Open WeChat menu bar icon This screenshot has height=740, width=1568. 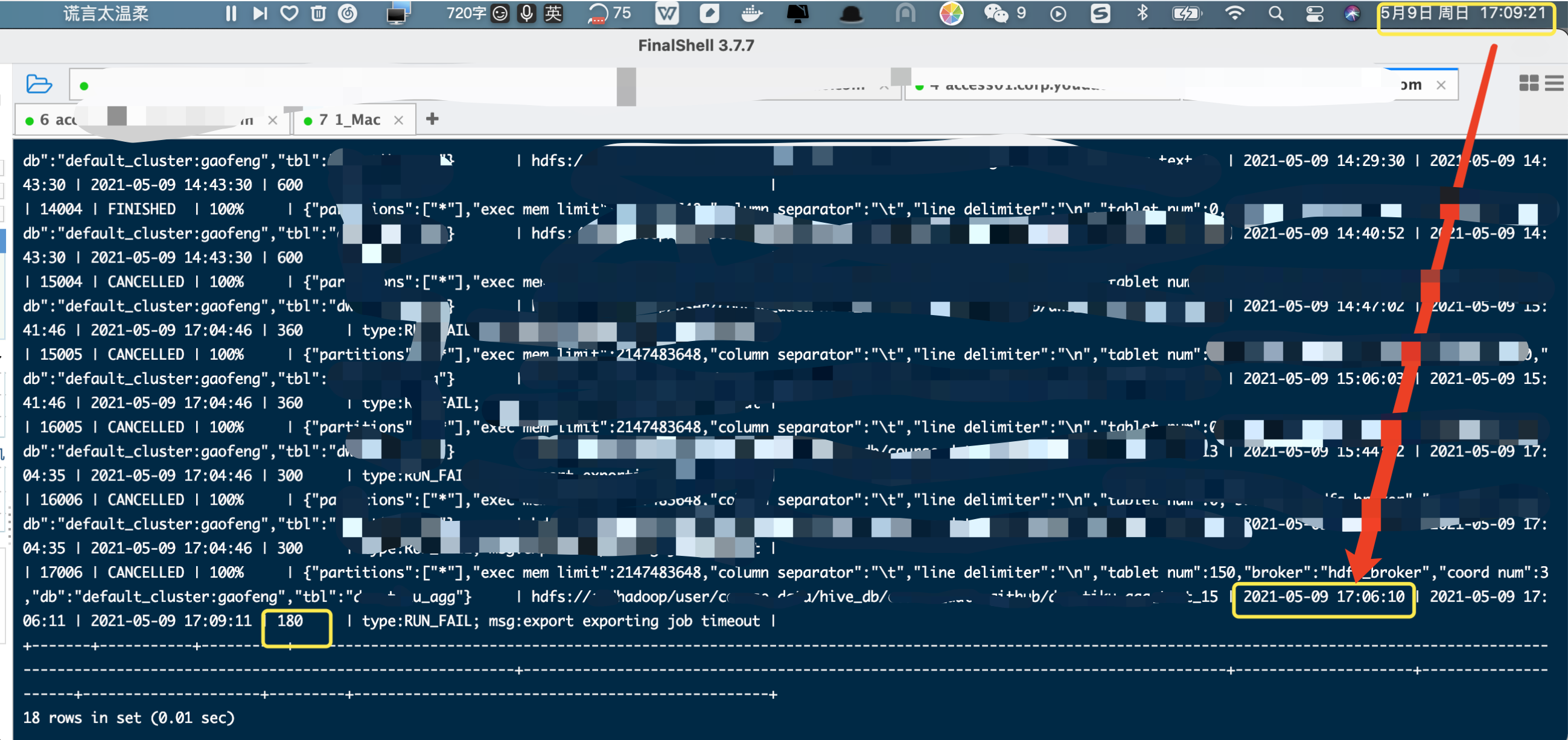click(996, 13)
